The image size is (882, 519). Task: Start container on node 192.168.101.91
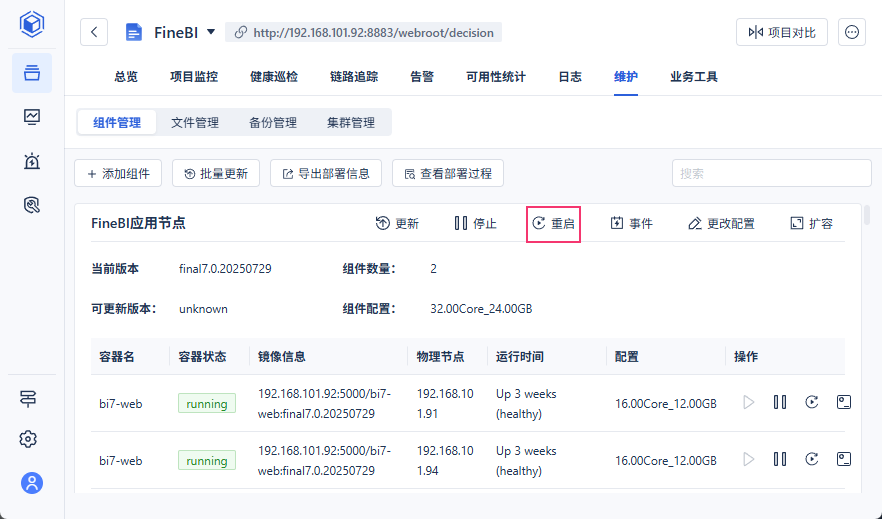click(748, 403)
